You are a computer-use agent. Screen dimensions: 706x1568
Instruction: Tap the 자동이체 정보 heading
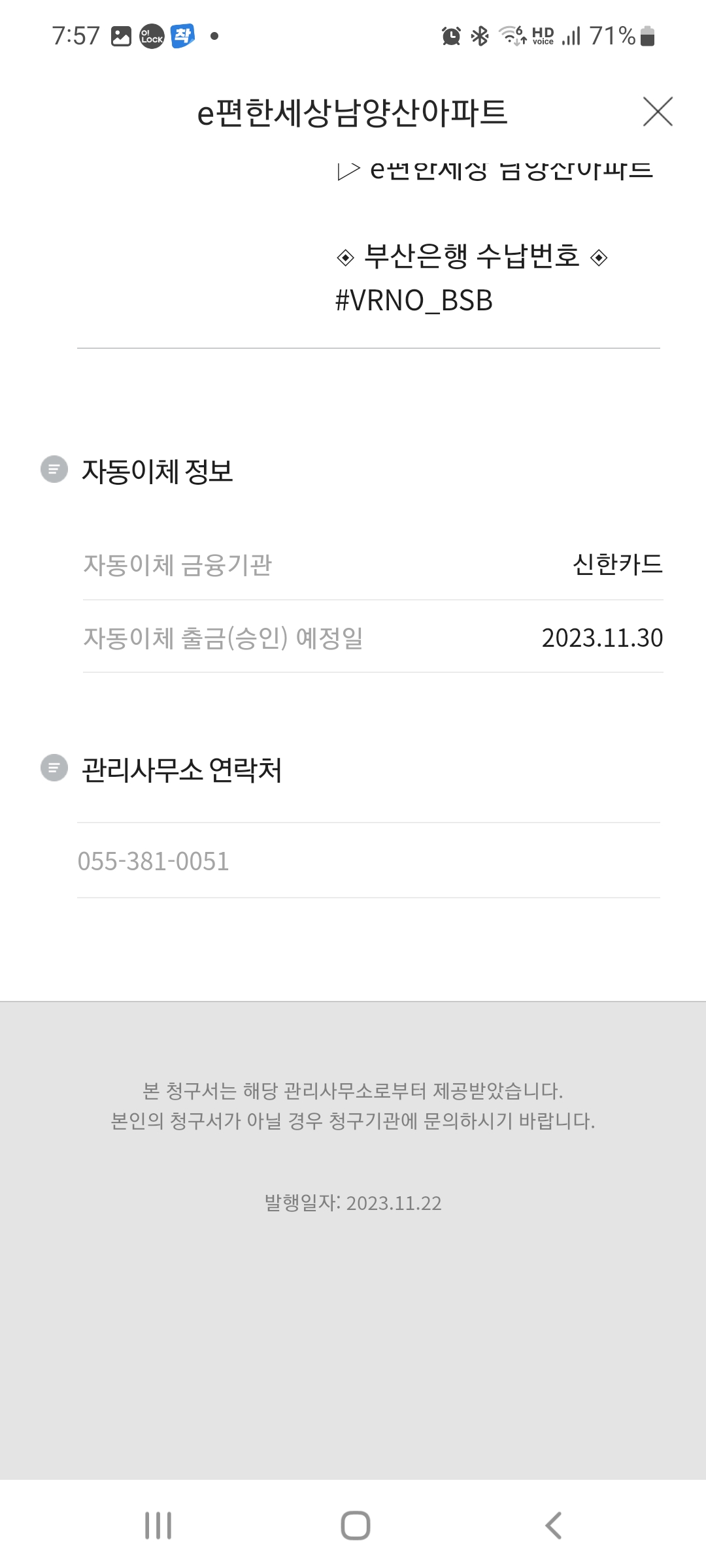click(x=157, y=470)
